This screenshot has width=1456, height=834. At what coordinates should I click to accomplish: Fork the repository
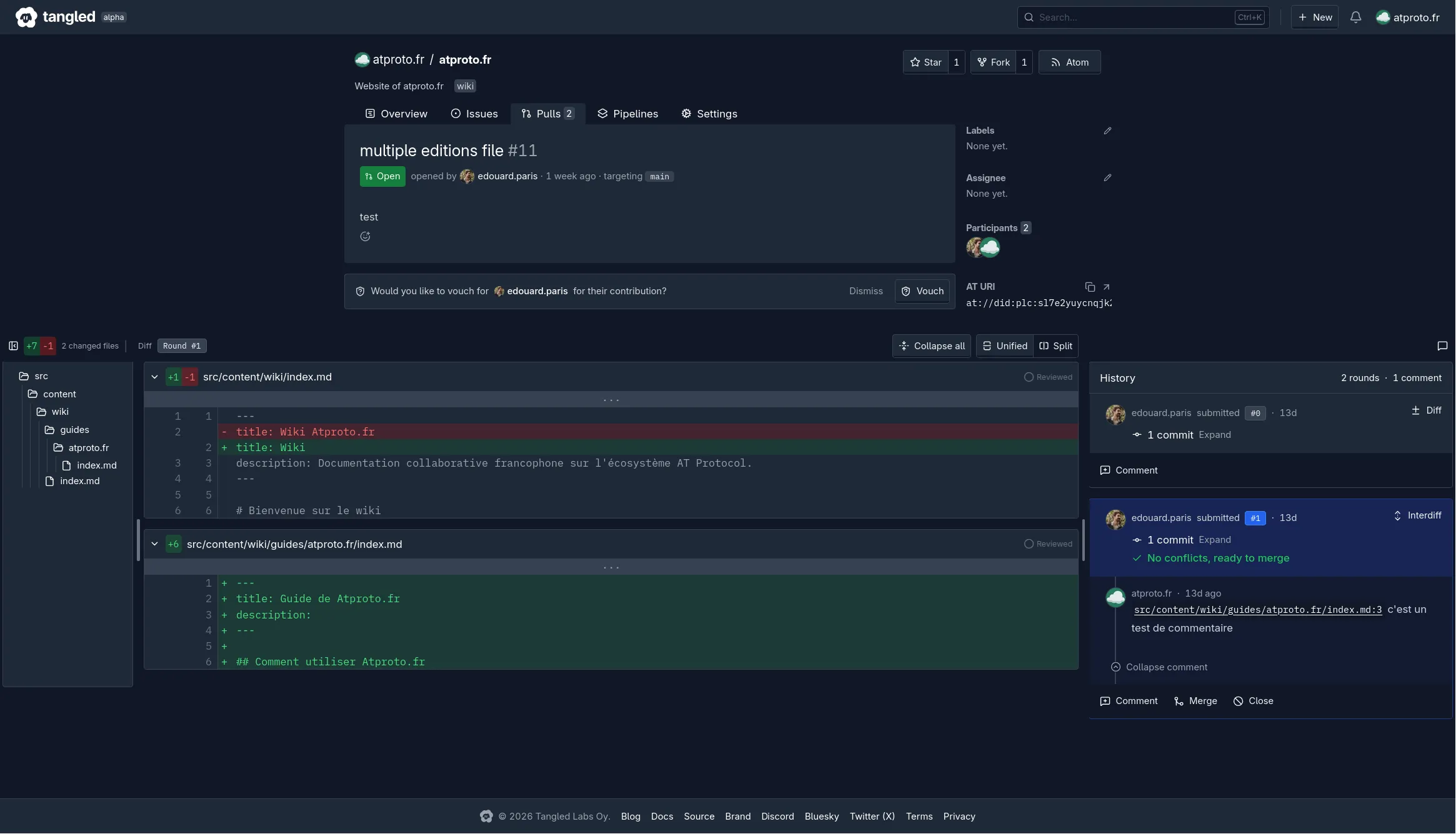993,62
